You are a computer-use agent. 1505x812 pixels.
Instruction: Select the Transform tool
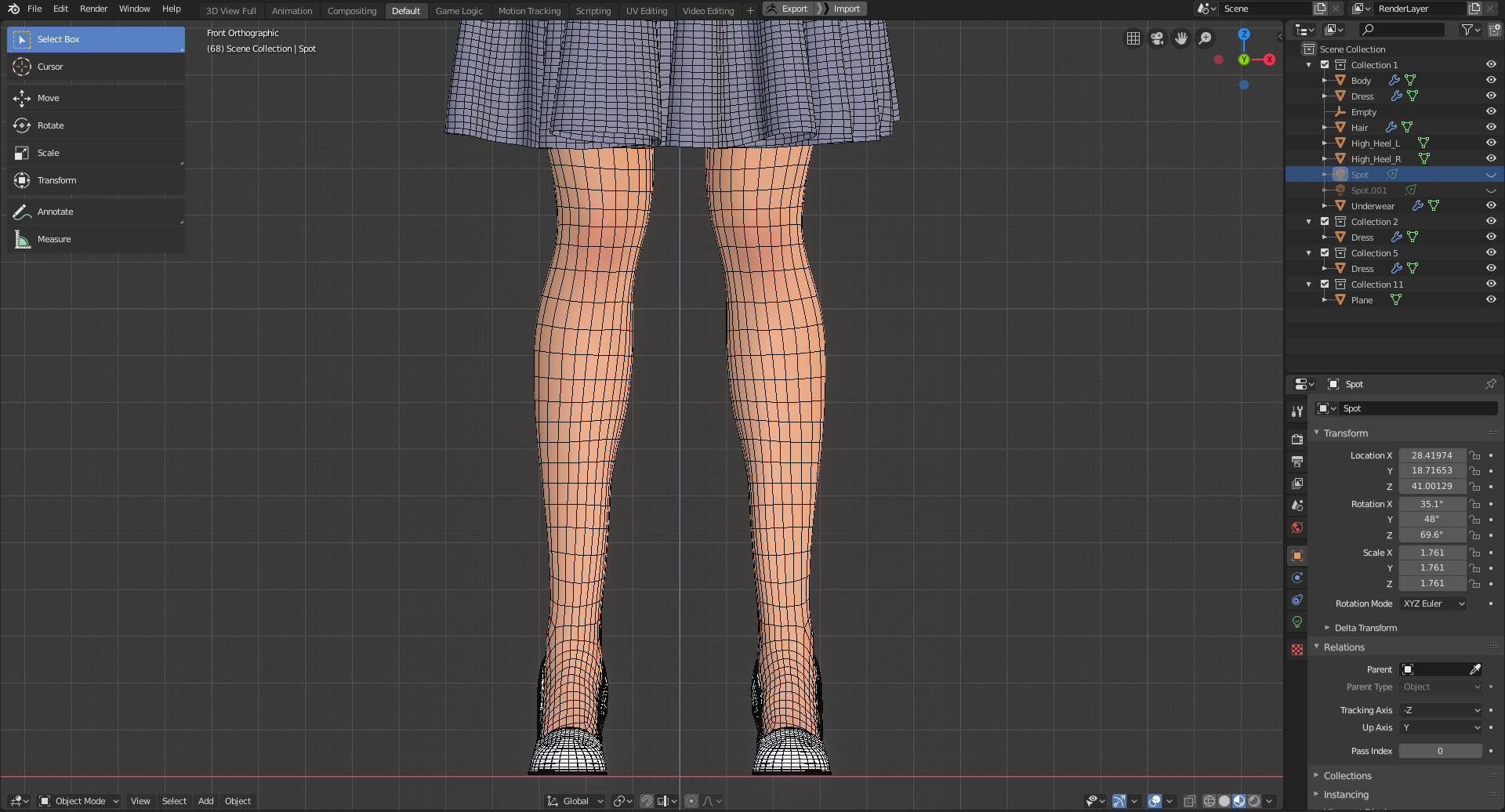96,180
